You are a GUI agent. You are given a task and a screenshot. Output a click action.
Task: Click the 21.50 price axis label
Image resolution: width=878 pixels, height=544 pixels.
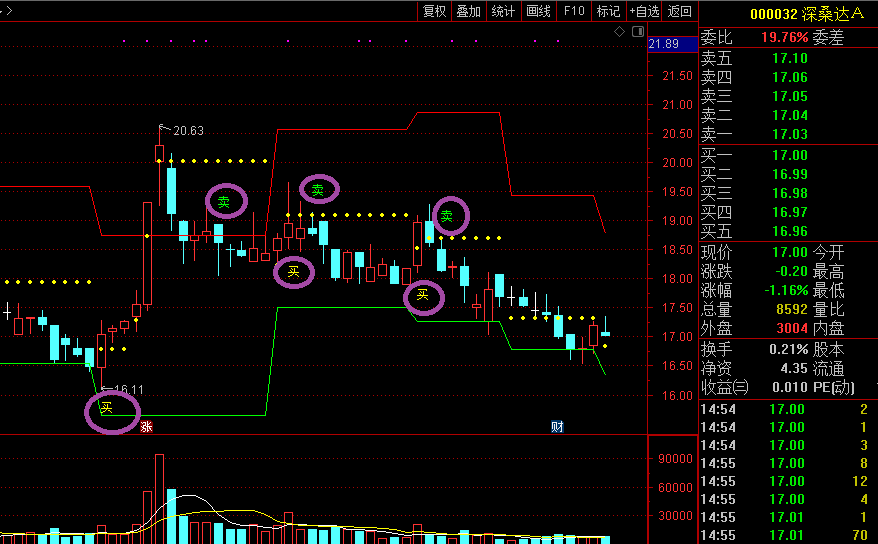point(678,76)
